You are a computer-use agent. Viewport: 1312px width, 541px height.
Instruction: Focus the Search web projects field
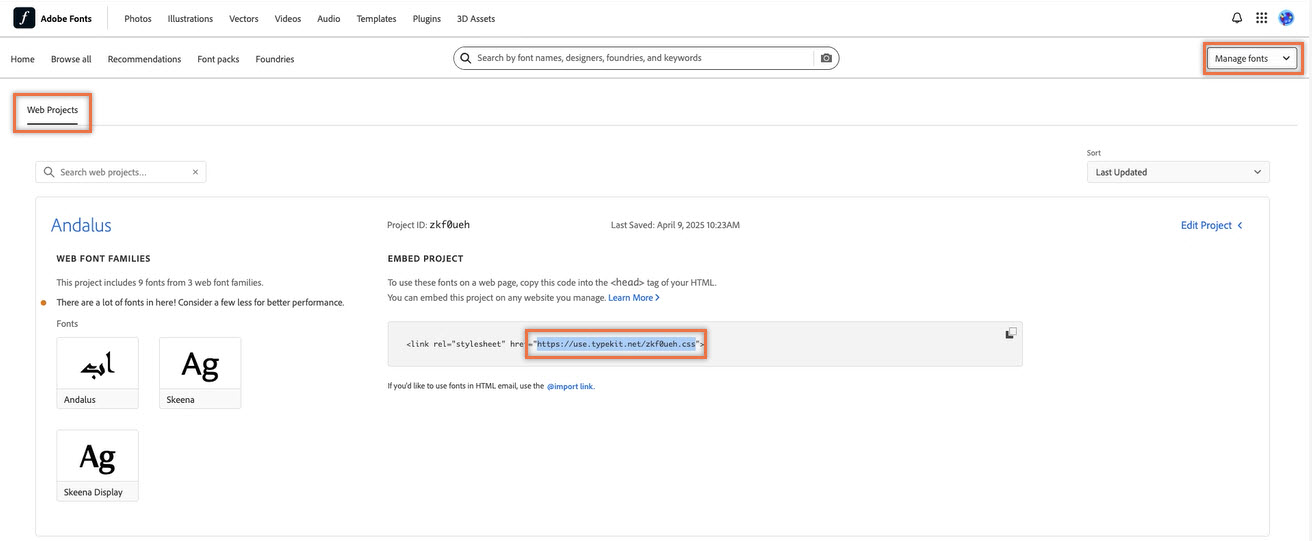[120, 172]
